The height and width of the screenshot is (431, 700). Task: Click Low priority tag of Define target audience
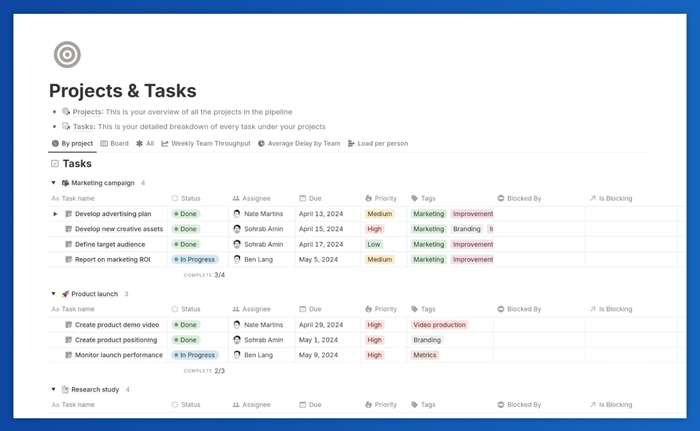coord(374,244)
